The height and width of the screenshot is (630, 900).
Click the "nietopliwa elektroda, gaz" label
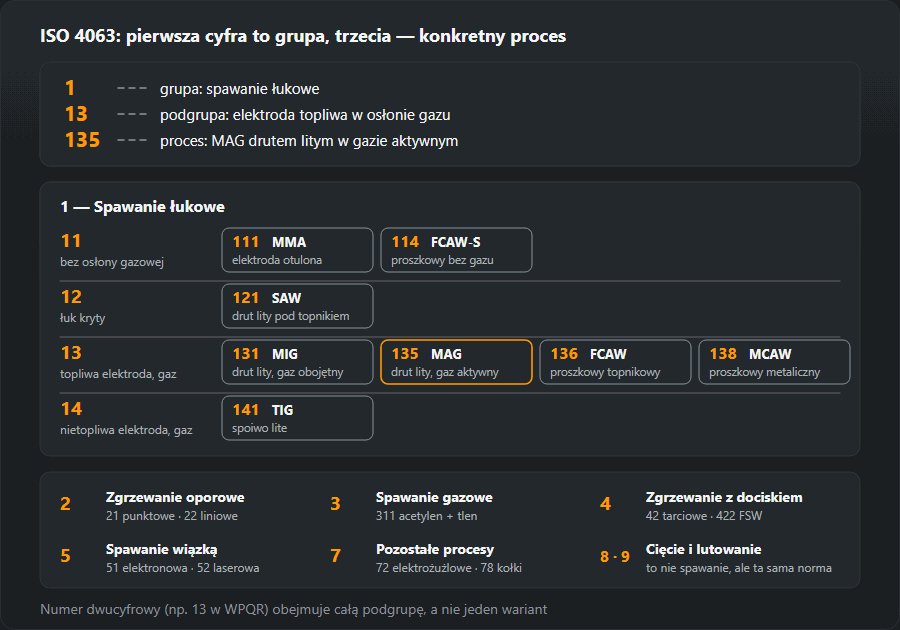pyautogui.click(x=126, y=430)
